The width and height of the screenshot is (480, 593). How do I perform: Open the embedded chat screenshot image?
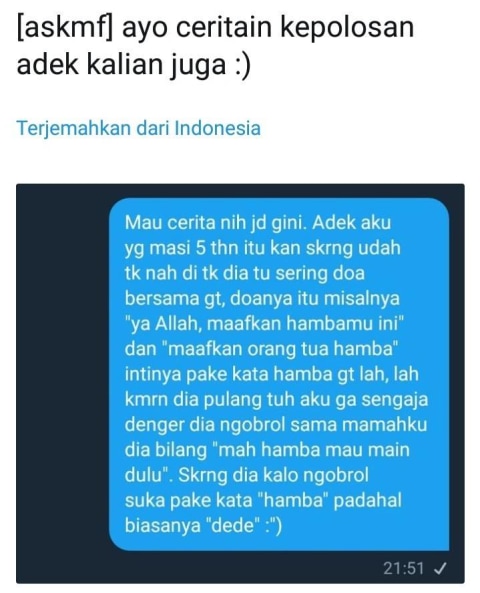[x=240, y=383]
